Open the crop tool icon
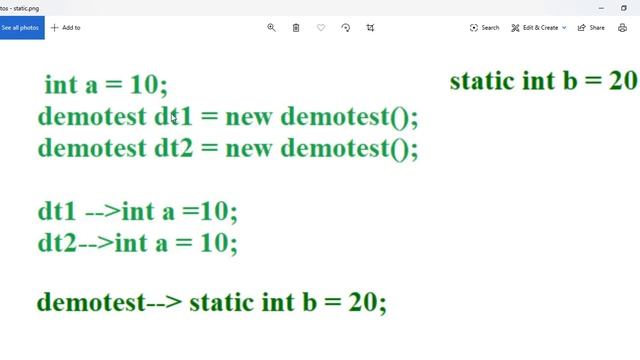The image size is (640, 360). [370, 28]
